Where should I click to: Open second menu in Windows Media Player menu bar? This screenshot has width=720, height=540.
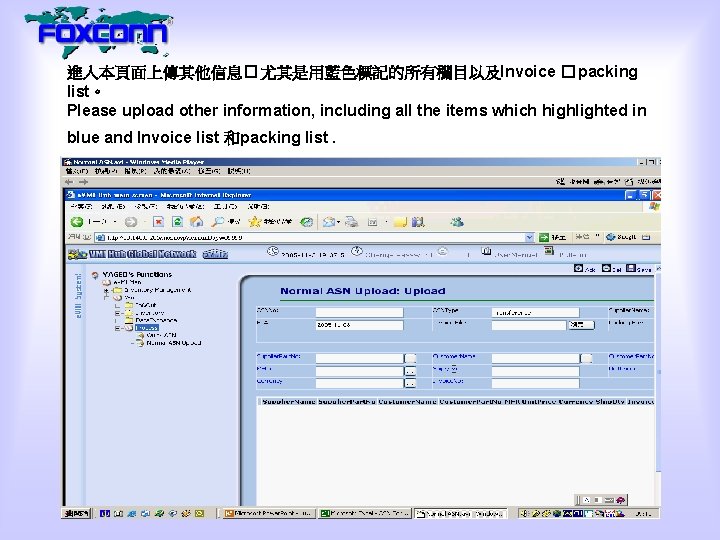(x=106, y=171)
